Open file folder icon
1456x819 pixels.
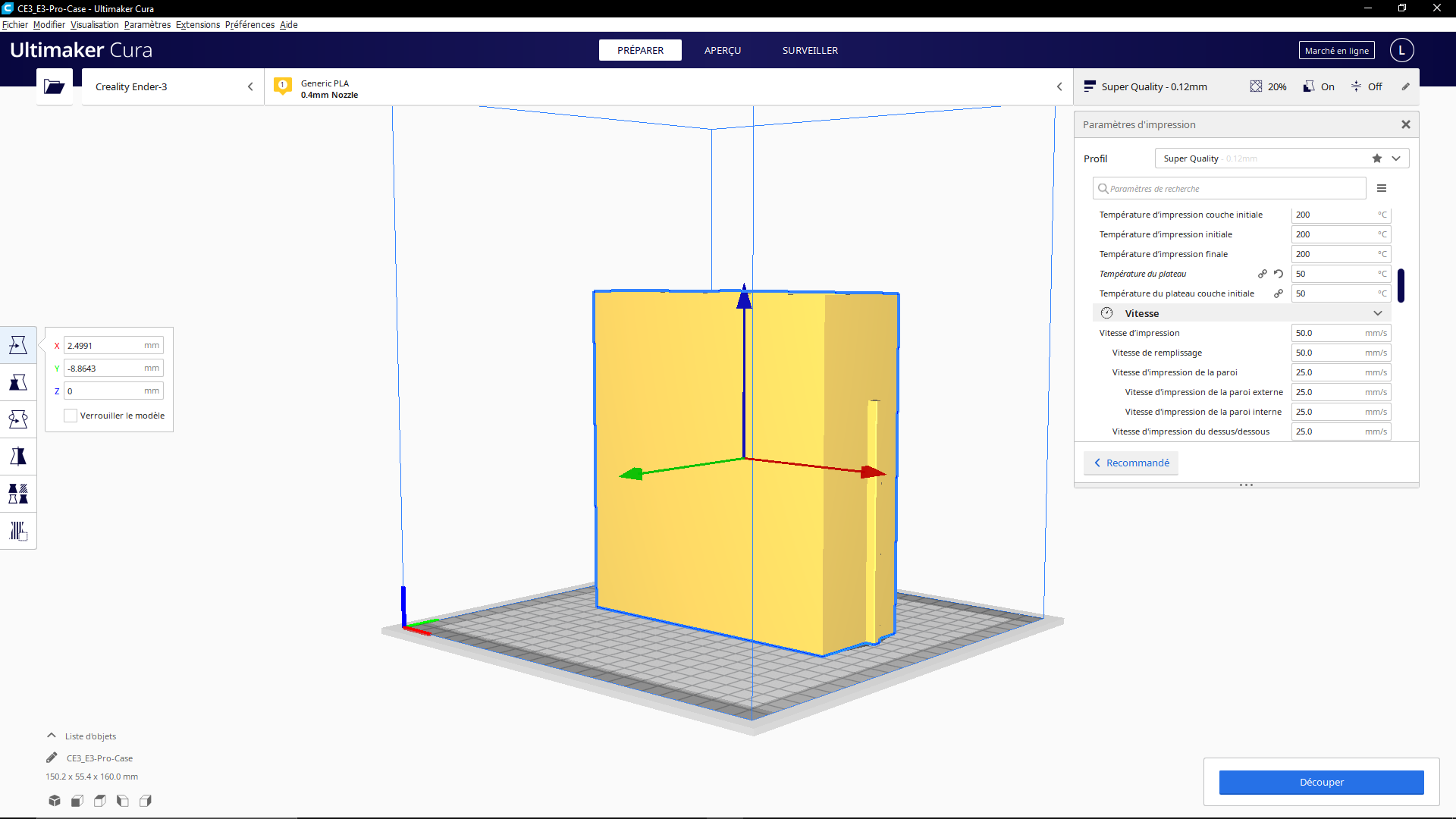[54, 86]
